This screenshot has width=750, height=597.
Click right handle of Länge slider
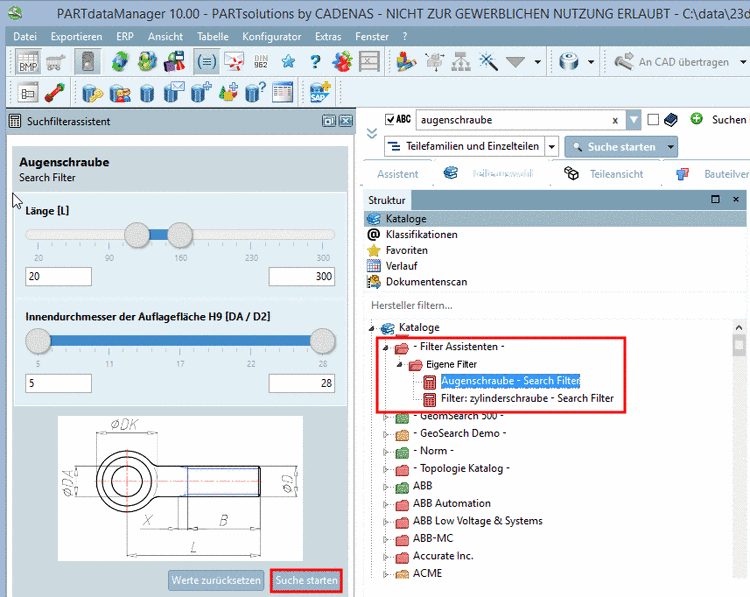[180, 235]
